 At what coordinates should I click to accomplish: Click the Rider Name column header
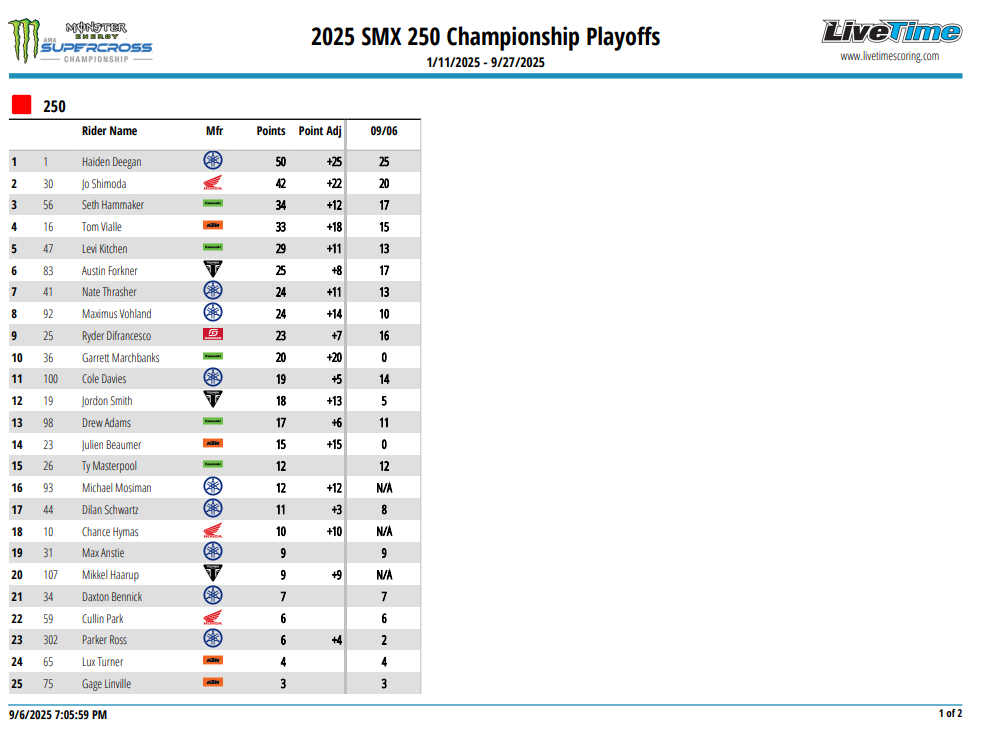coord(109,131)
